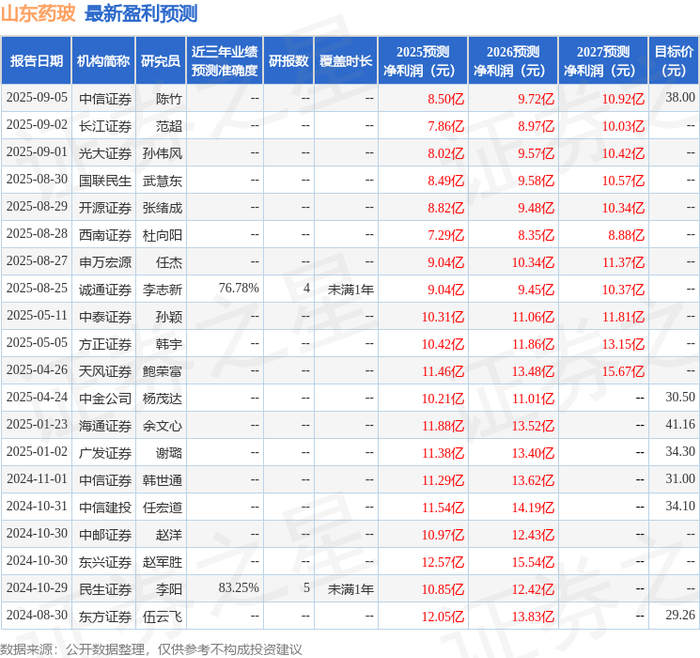Click the 15.54亿 forecast value
The width and height of the screenshot is (700, 658).
(x=533, y=562)
